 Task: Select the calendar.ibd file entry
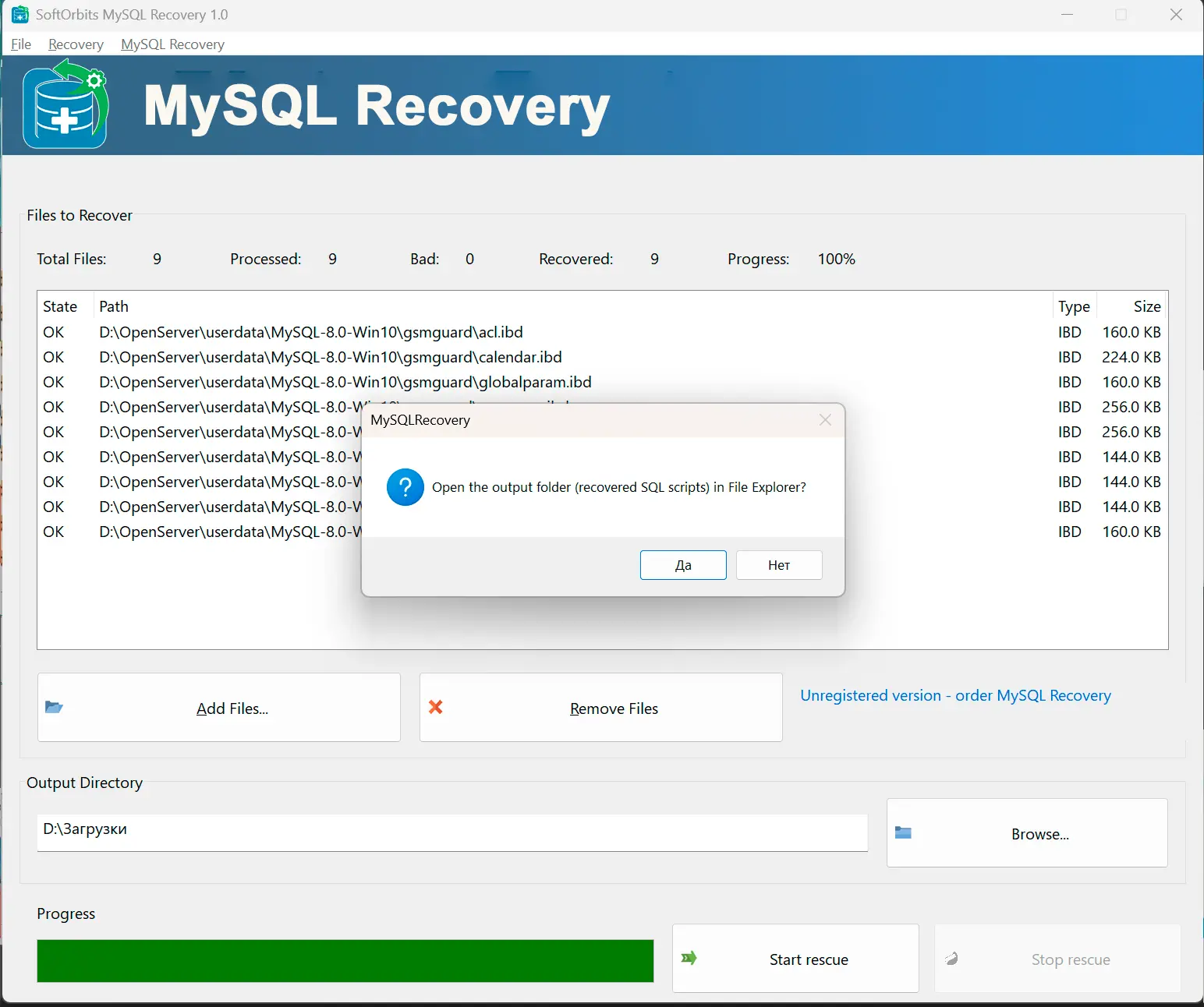click(x=330, y=356)
